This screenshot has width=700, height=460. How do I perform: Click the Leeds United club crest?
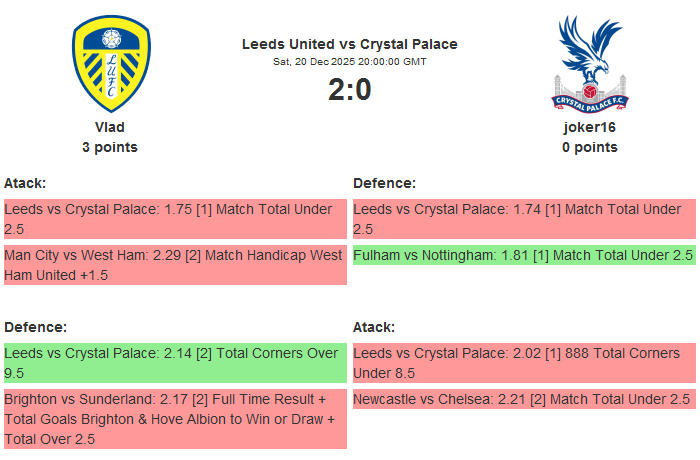pos(110,63)
